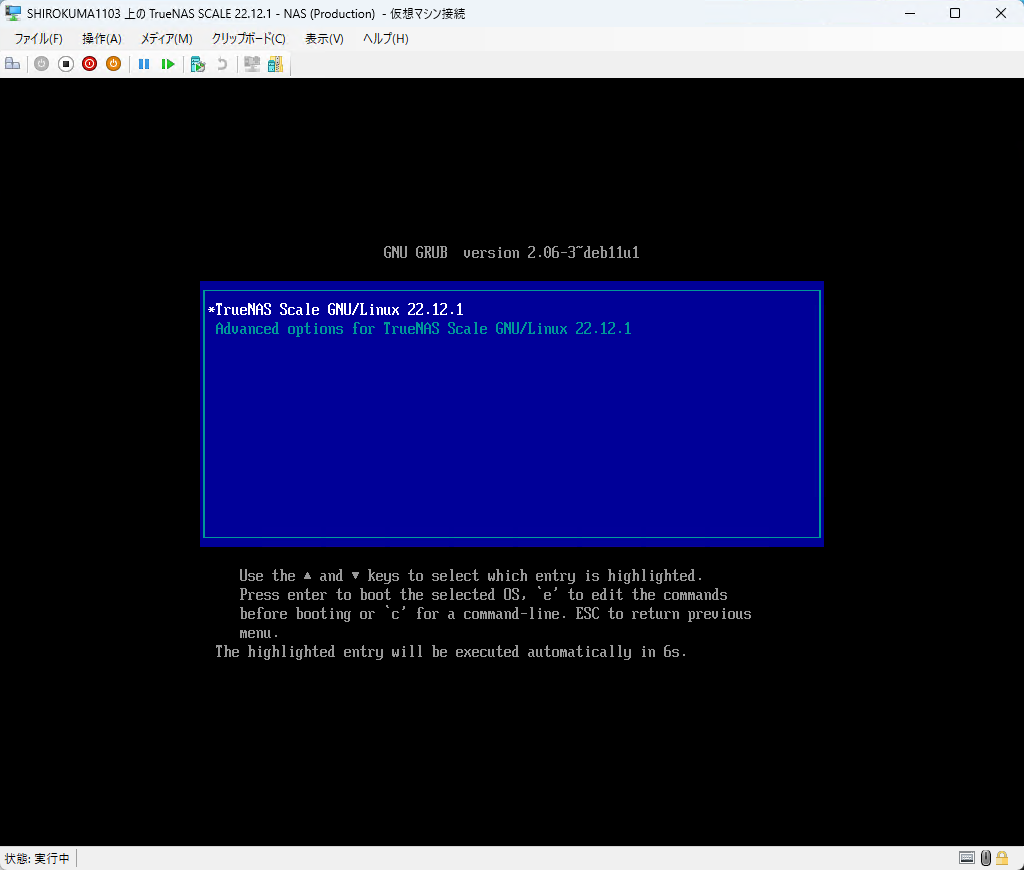This screenshot has height=870, width=1024.
Task: Open the 表示(V) menu
Action: 325,39
